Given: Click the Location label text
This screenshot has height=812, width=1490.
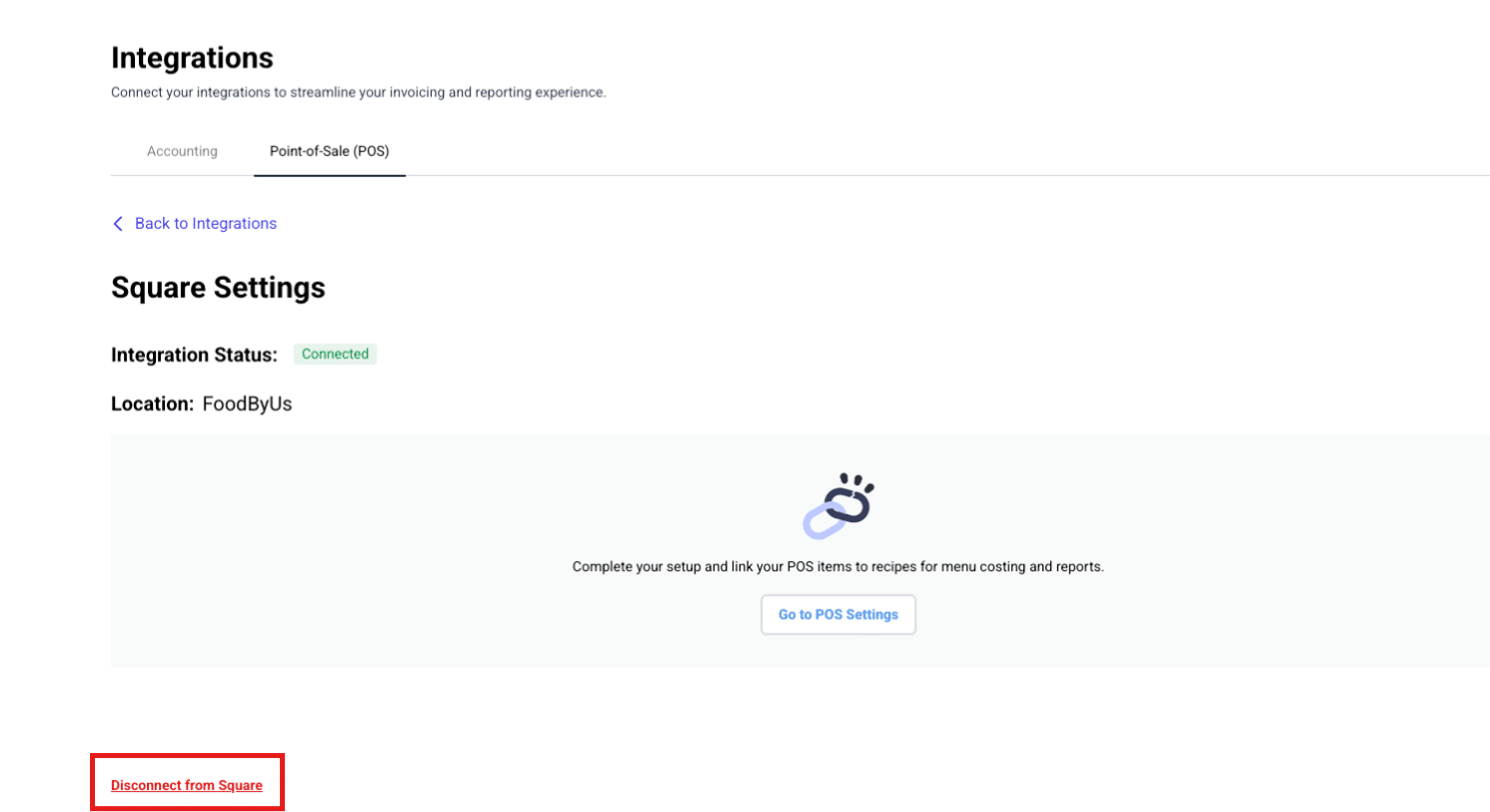Looking at the screenshot, I should coord(152,404).
